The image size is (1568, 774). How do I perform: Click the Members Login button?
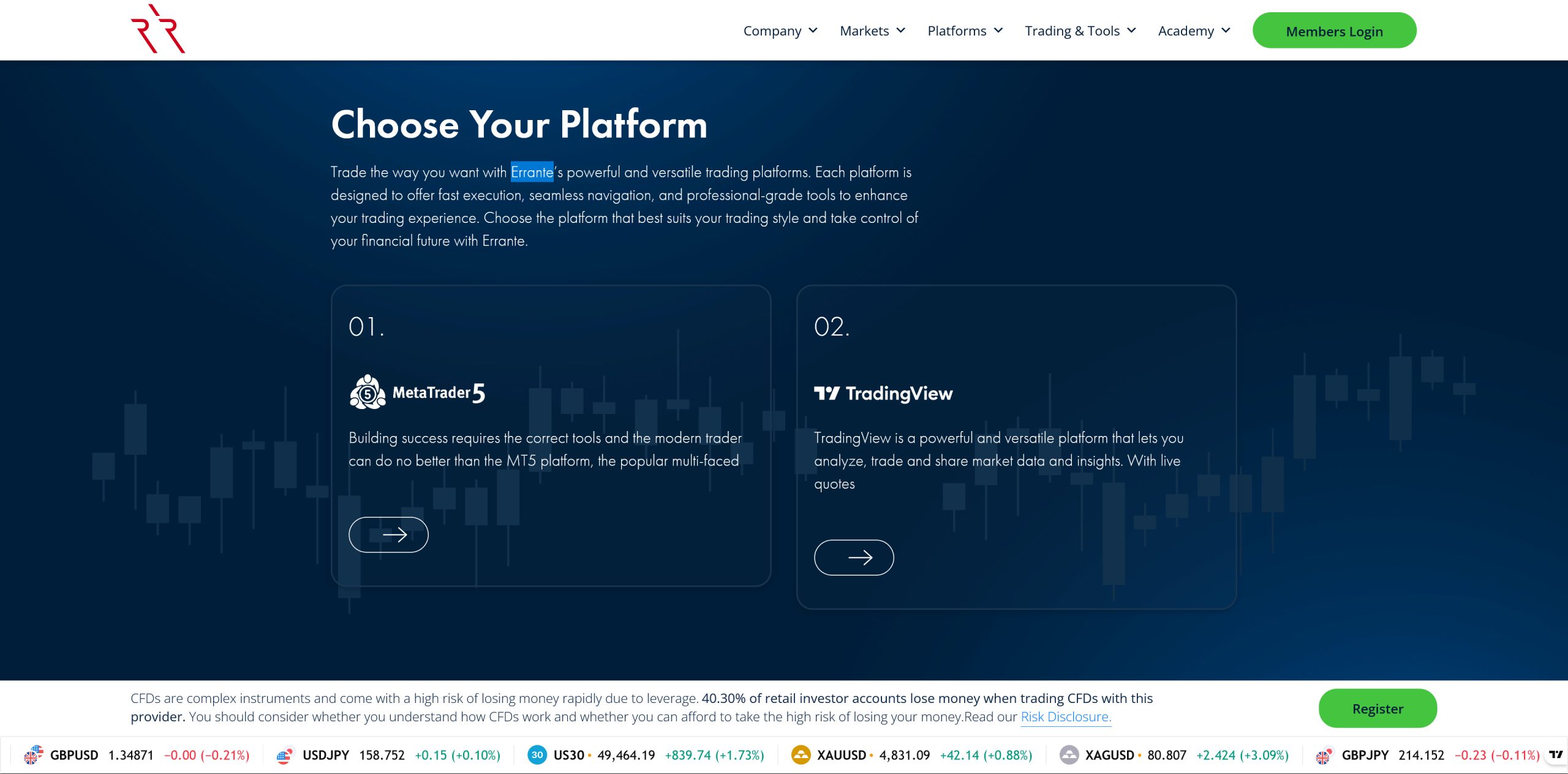[x=1334, y=31]
